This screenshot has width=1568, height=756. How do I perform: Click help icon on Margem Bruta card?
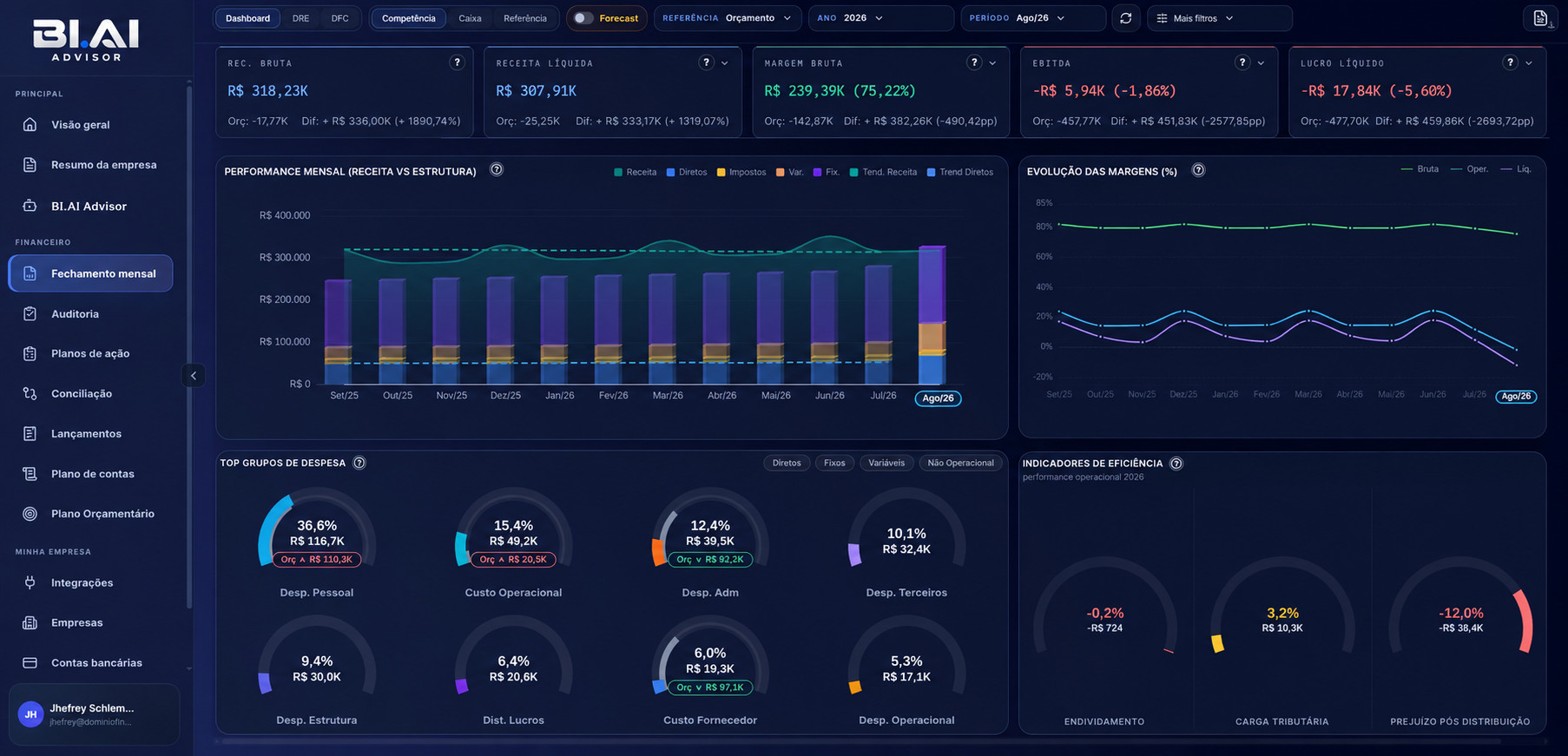click(974, 62)
